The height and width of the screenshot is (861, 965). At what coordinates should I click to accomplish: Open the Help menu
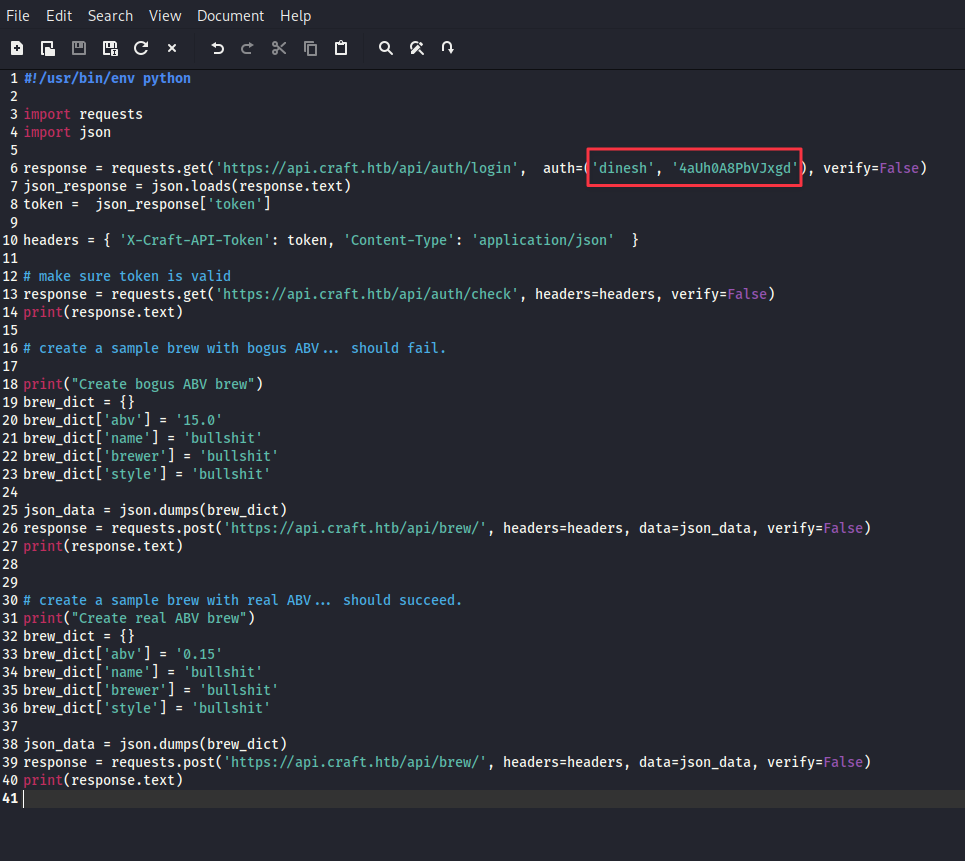pyautogui.click(x=295, y=16)
